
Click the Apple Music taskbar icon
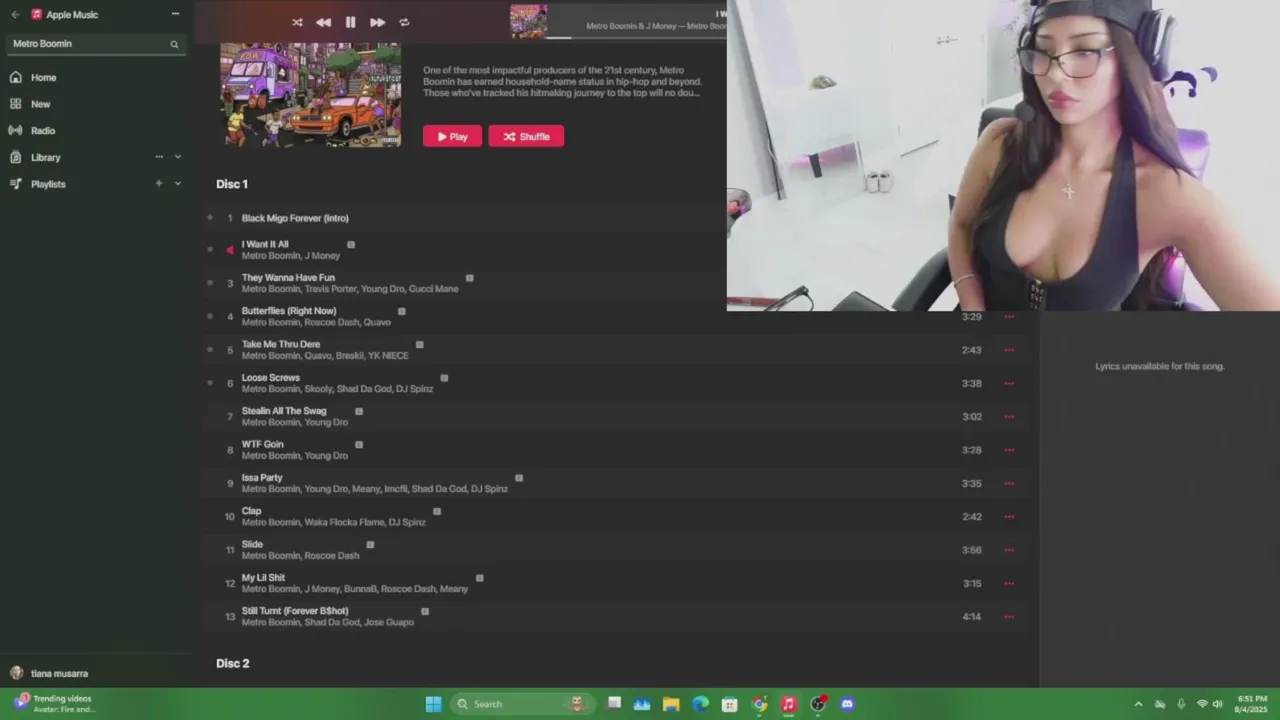[x=789, y=704]
